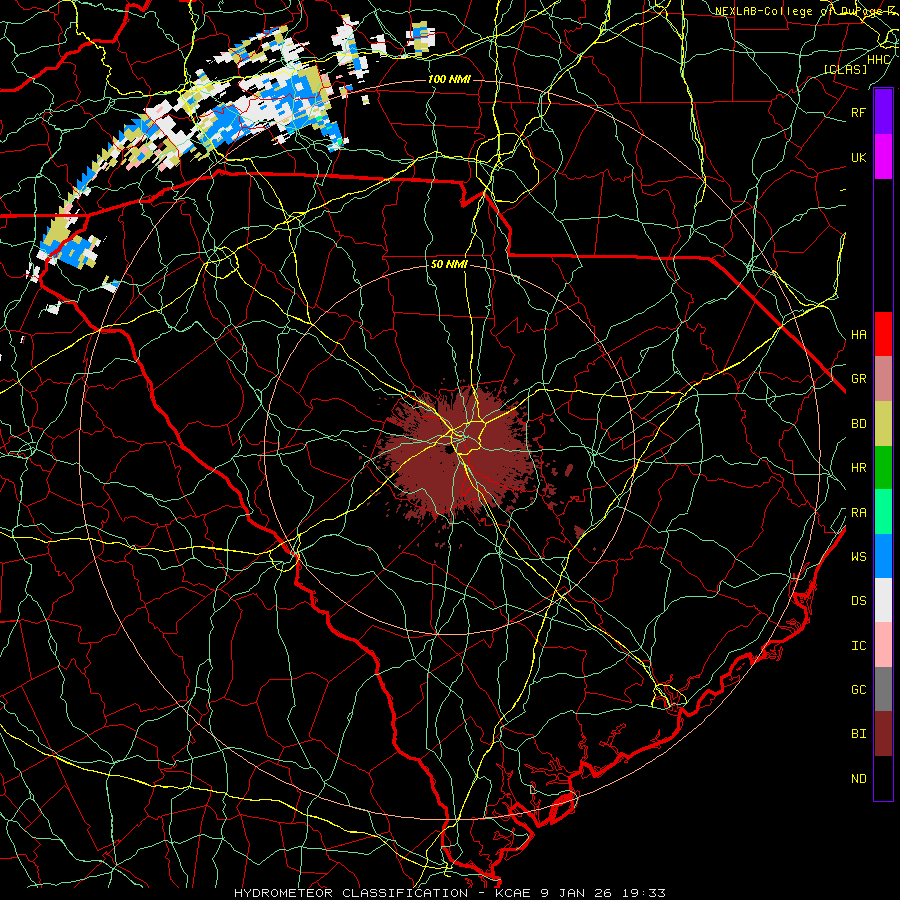Click the KCAE station identifier
This screenshot has width=900, height=900.
(514, 893)
